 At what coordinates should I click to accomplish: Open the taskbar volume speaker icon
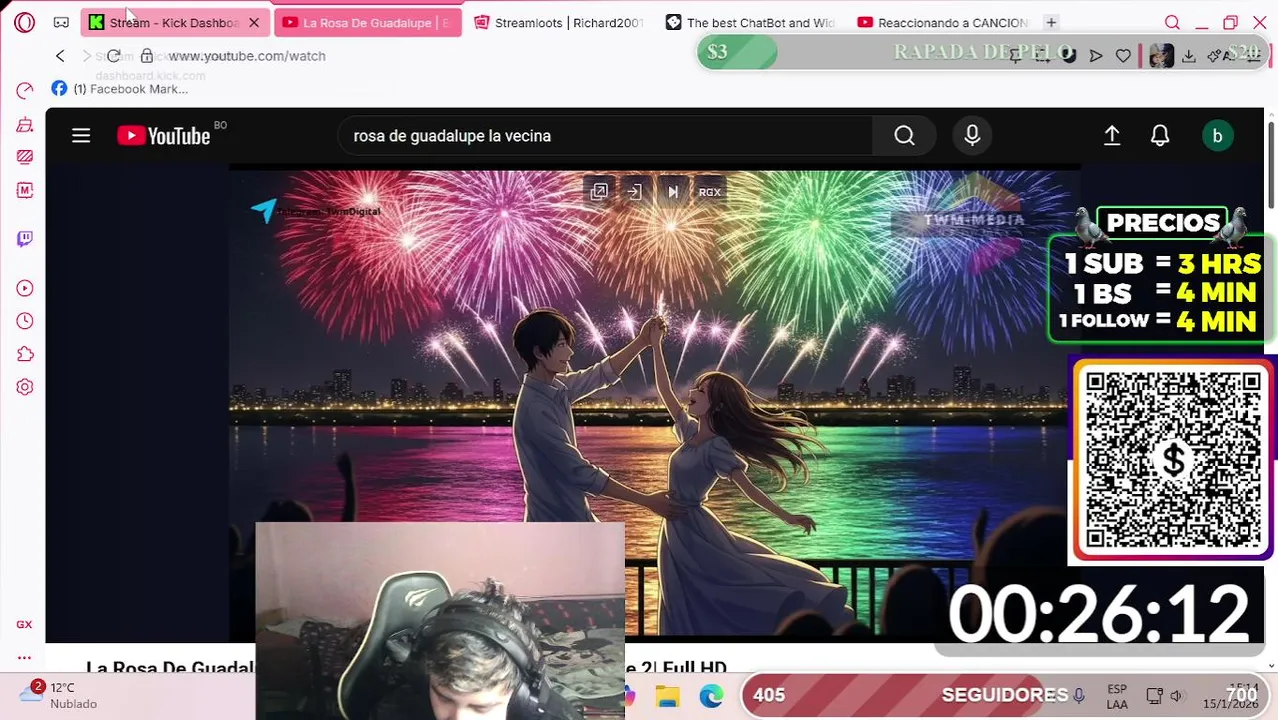coord(1177,696)
